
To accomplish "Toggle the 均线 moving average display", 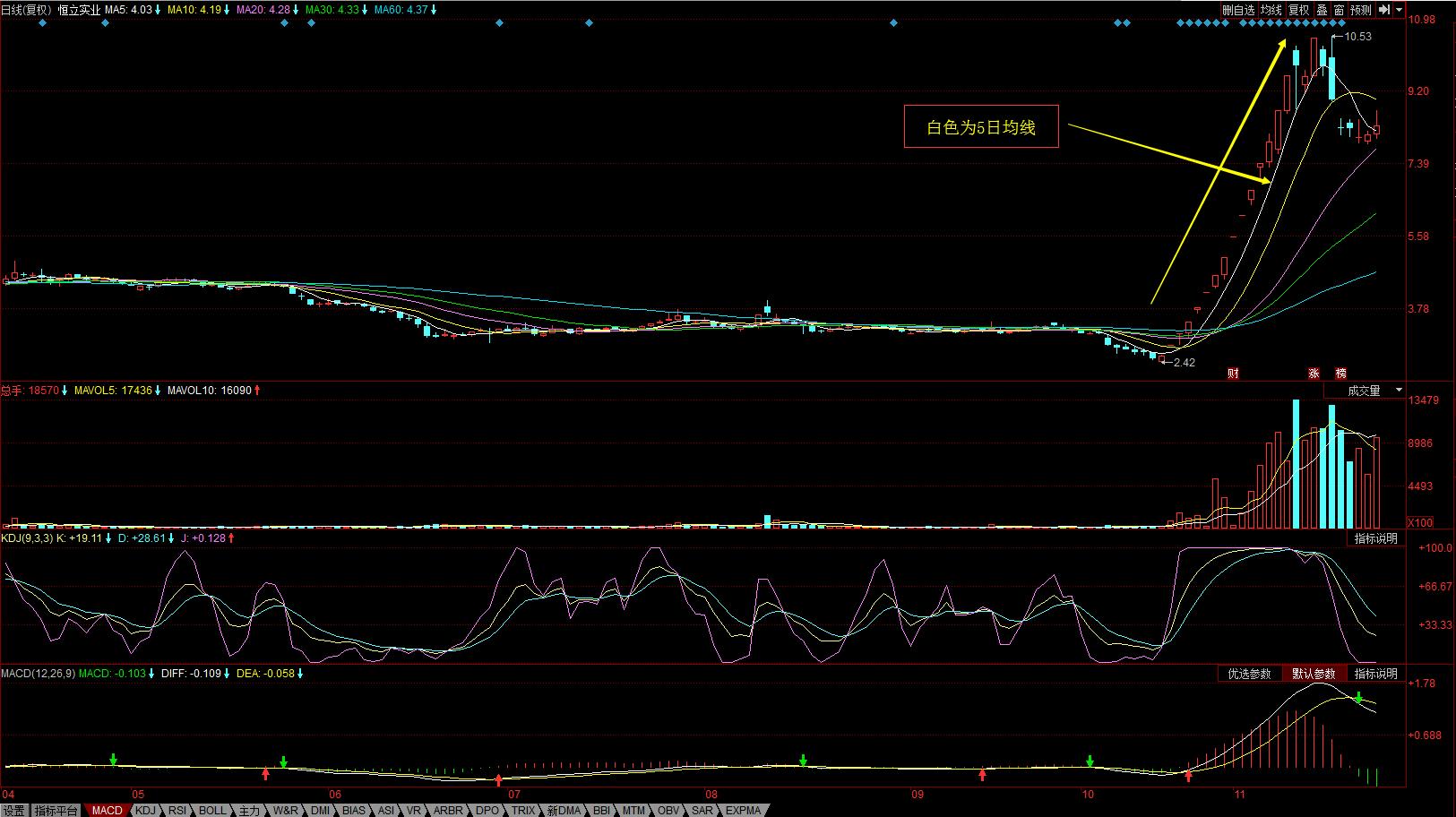I will (x=1271, y=10).
